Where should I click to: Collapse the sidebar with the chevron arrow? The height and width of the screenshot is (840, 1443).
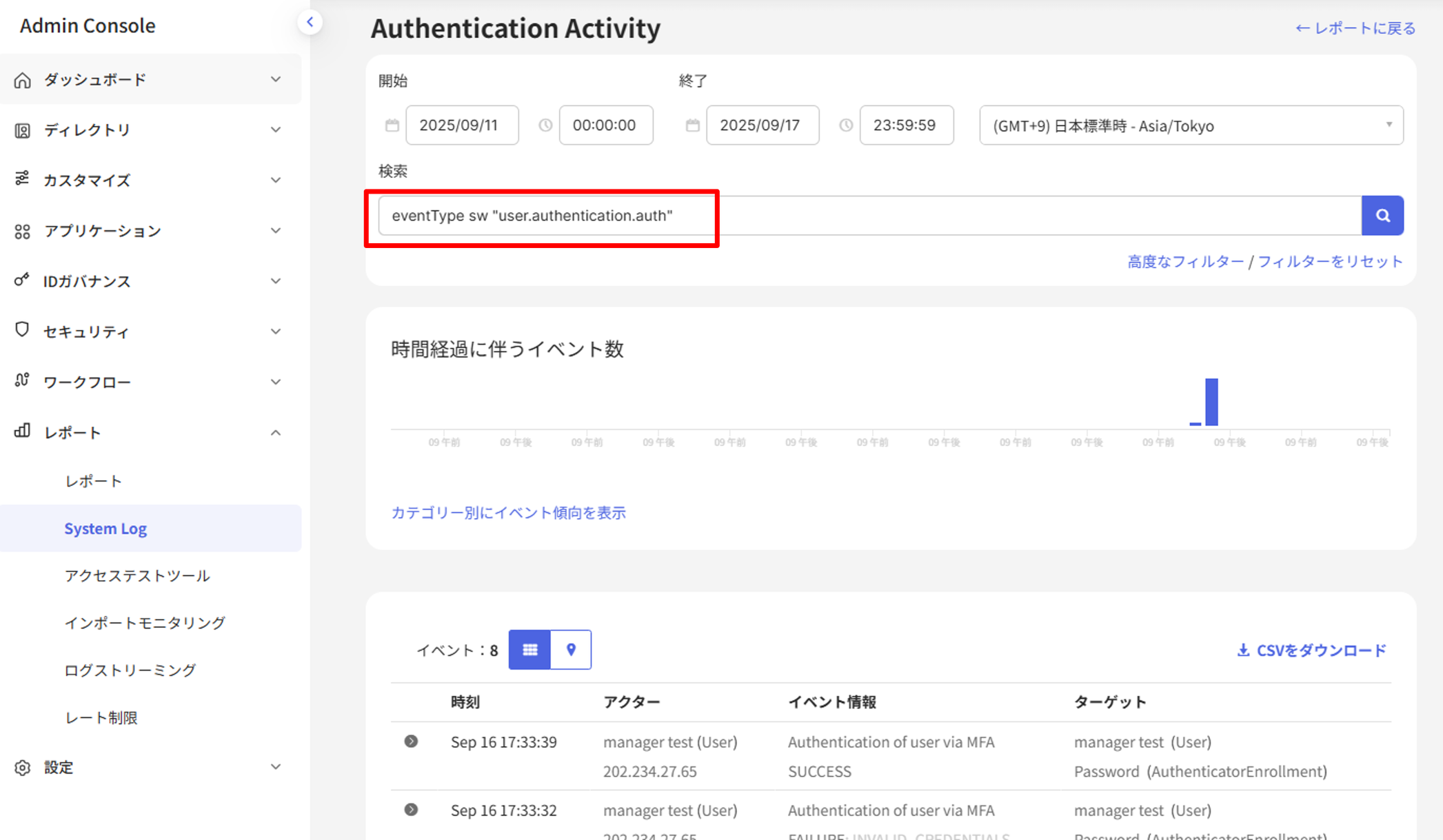[310, 22]
